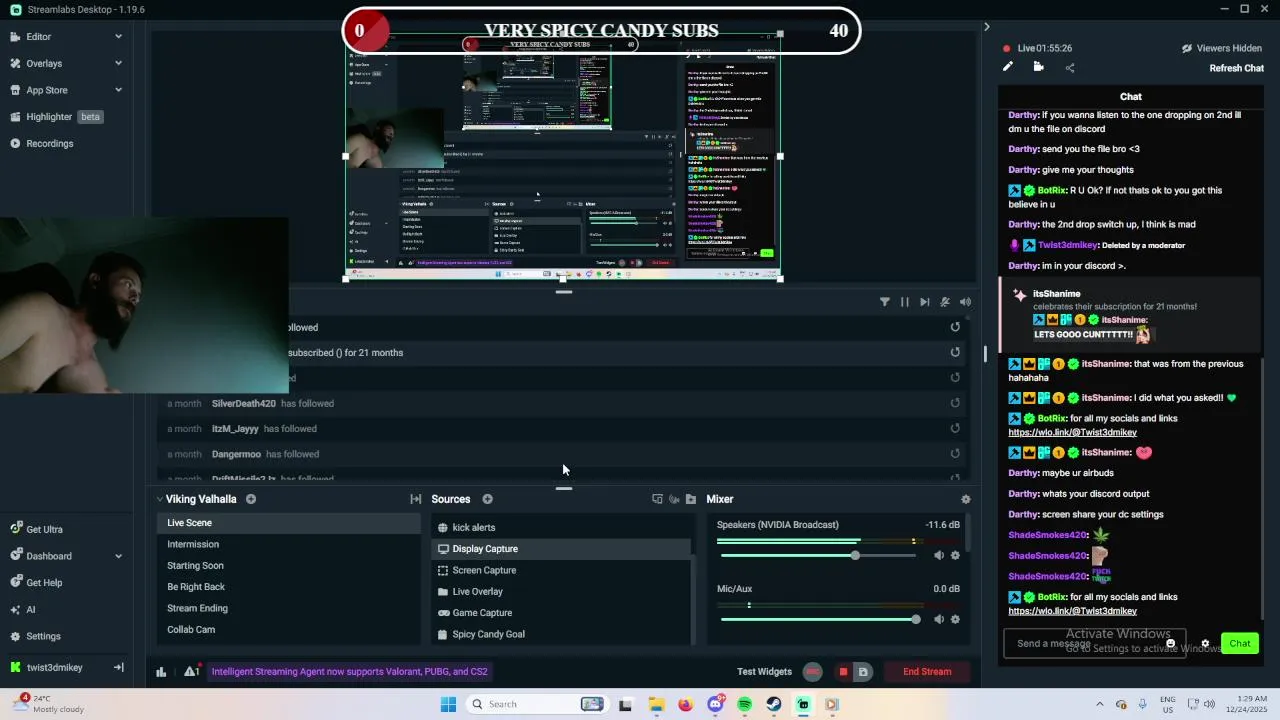1280x720 pixels.
Task: Open the notifications warning icon
Action: tap(191, 672)
